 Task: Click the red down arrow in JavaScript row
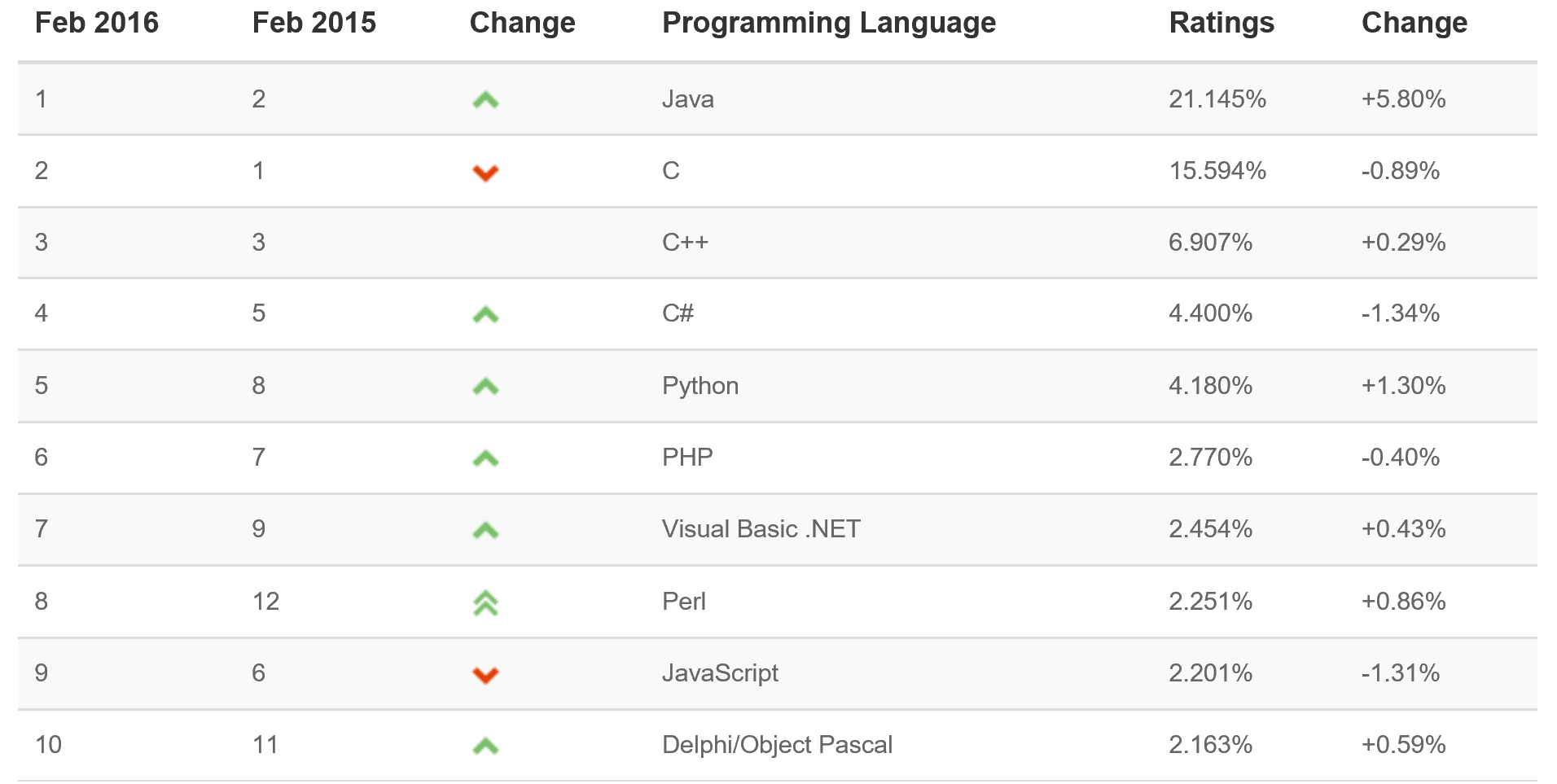click(485, 675)
